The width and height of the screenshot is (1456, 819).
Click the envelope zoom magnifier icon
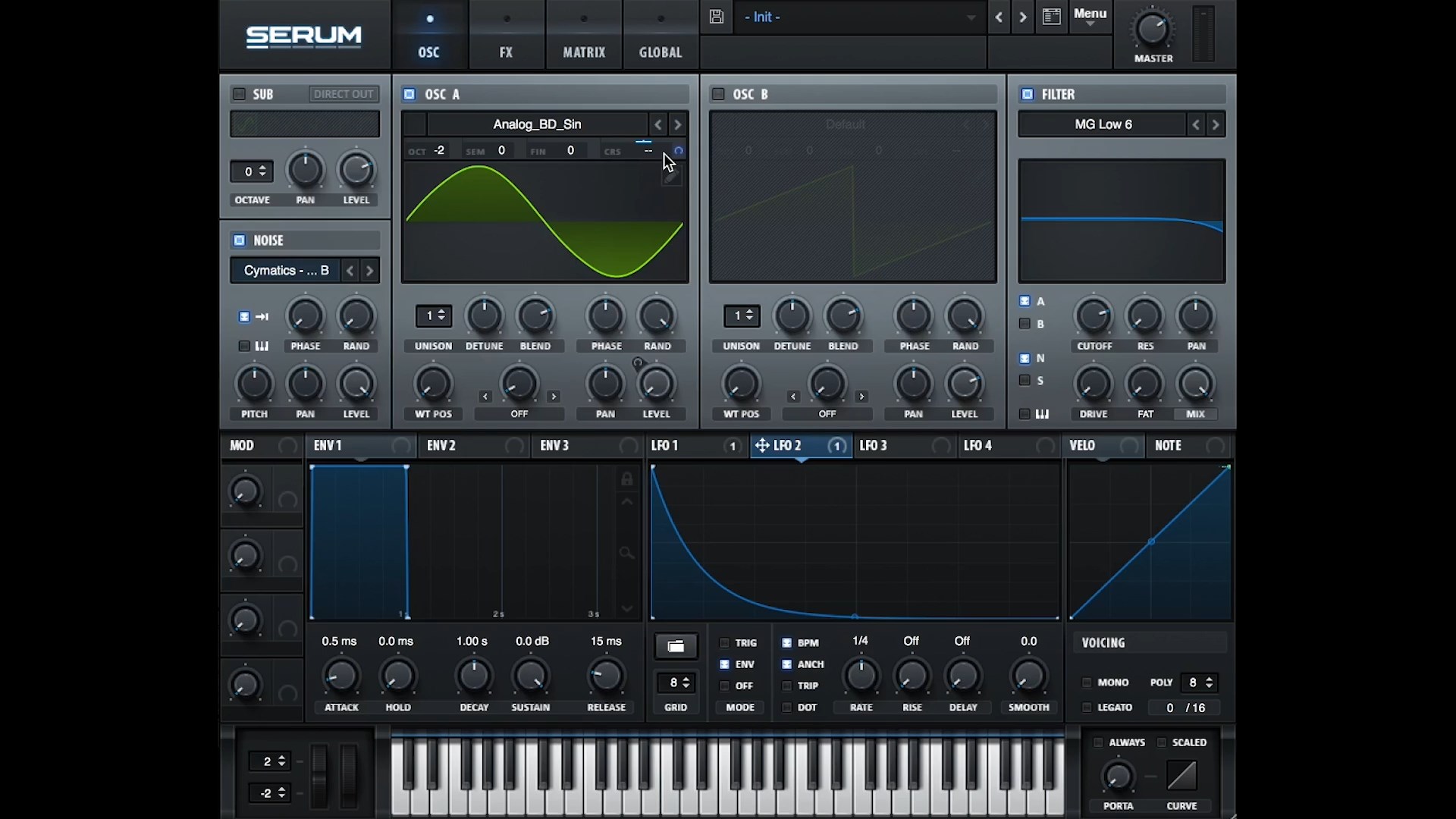point(626,554)
